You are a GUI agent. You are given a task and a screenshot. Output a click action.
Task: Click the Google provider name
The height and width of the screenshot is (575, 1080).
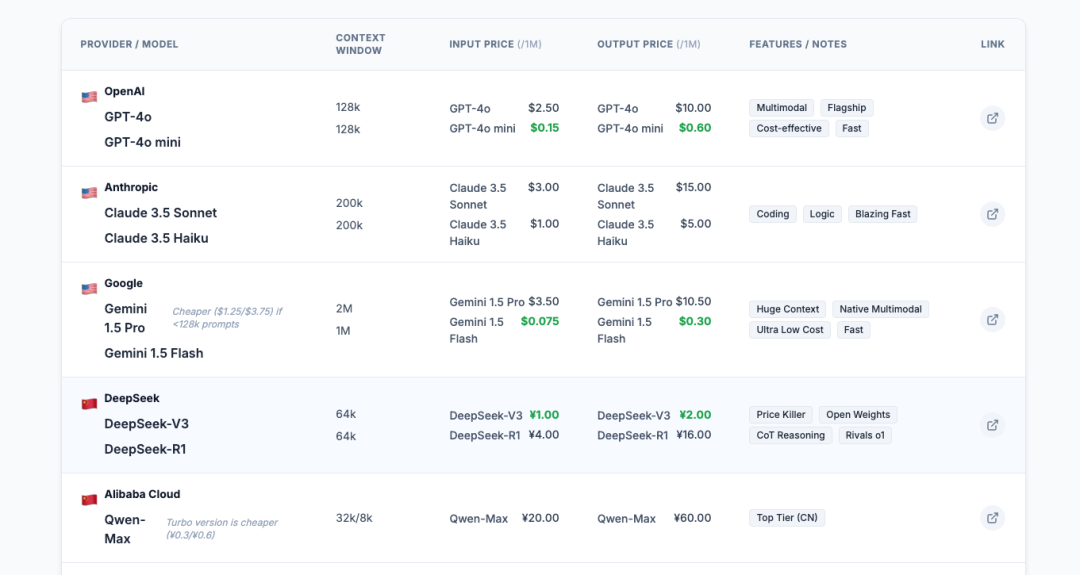123,283
